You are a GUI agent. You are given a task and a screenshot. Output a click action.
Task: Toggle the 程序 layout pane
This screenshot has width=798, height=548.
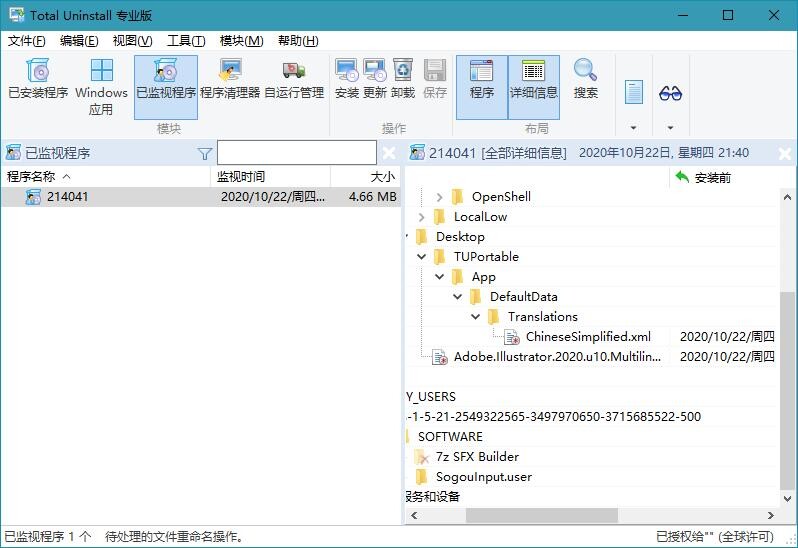click(x=482, y=80)
